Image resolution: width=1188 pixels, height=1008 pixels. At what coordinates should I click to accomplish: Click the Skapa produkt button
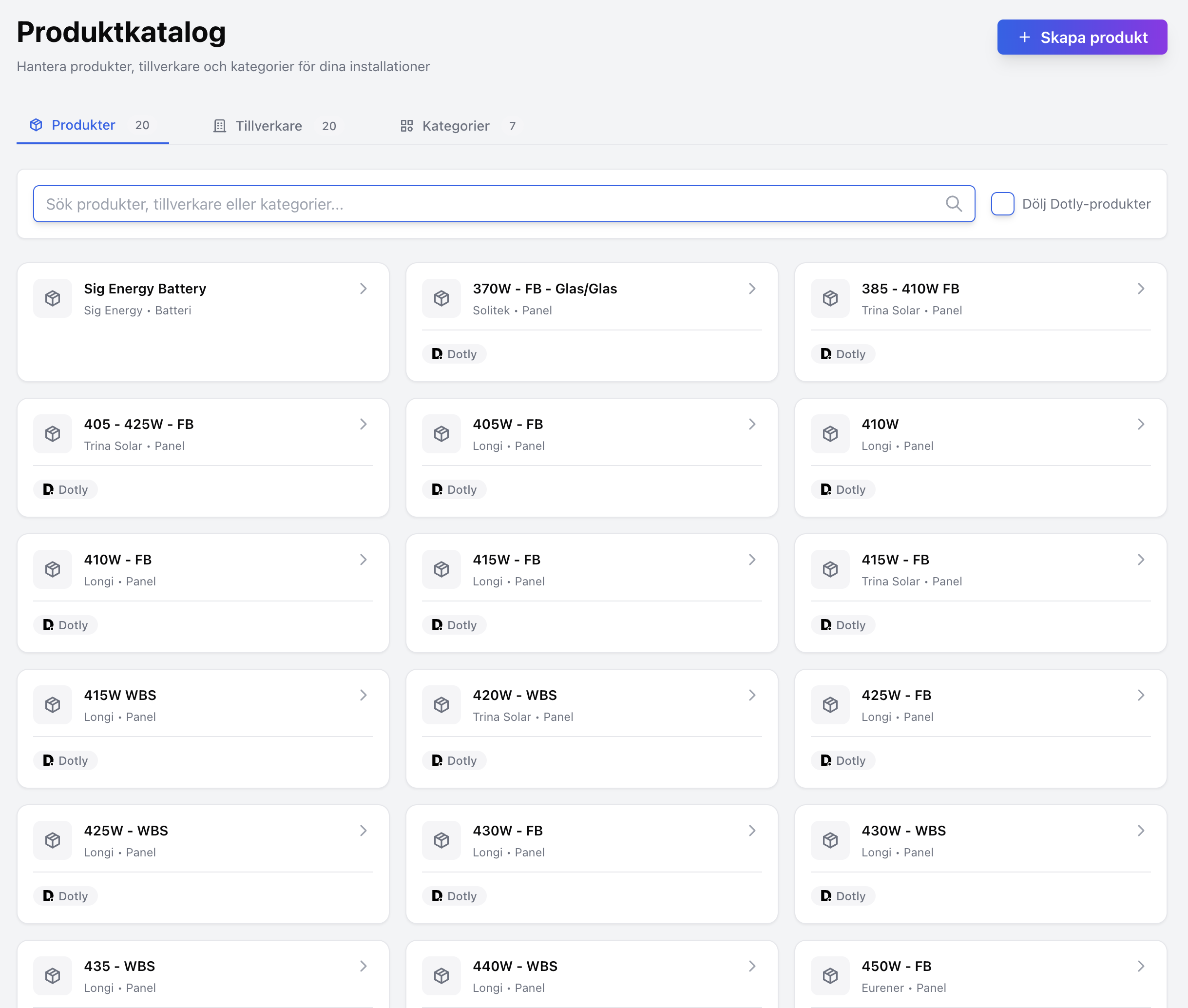pos(1082,37)
